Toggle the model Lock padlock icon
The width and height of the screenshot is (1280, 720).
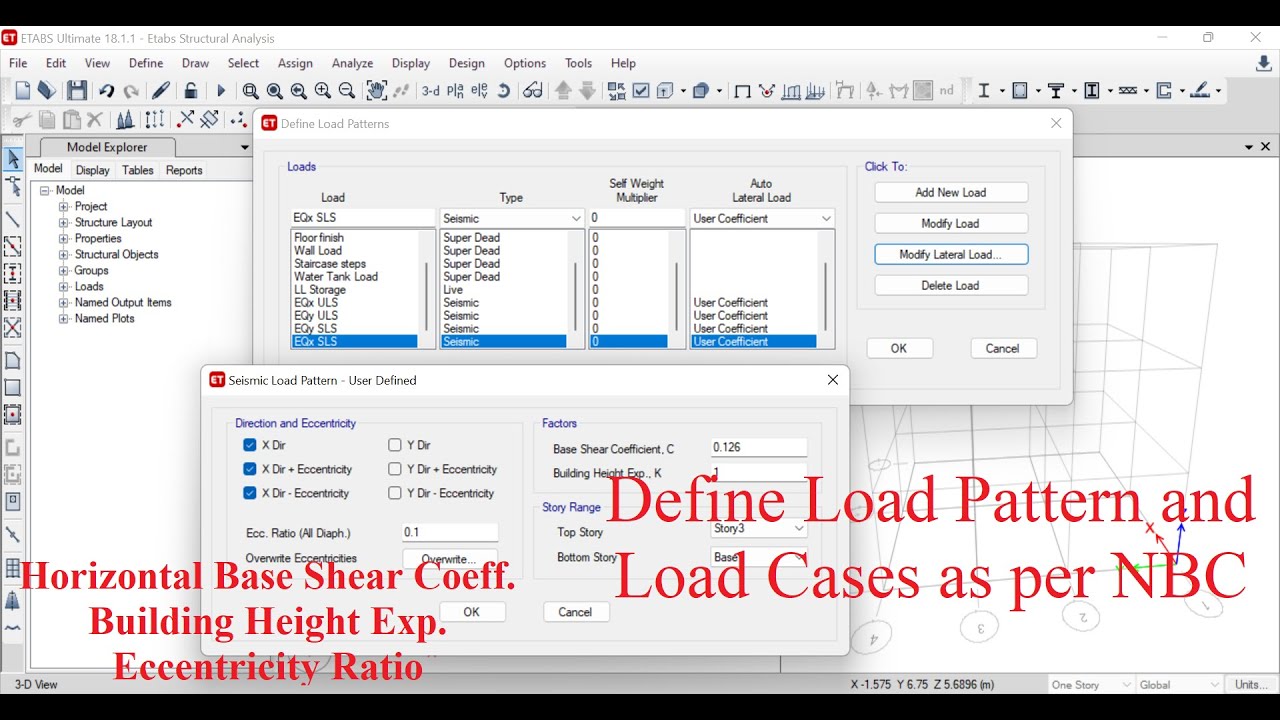[x=190, y=90]
